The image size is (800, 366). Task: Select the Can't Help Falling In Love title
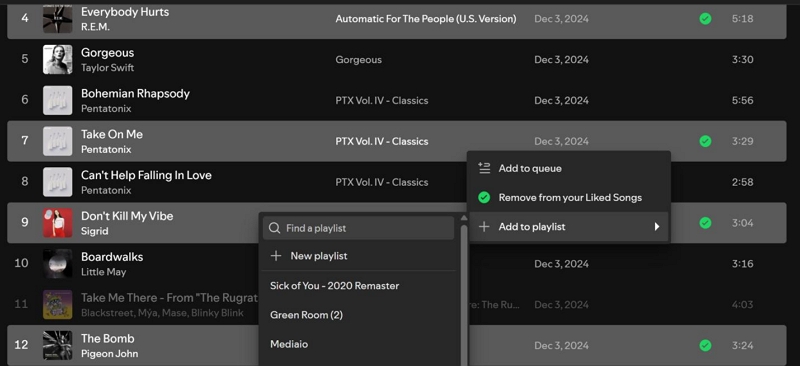146,175
